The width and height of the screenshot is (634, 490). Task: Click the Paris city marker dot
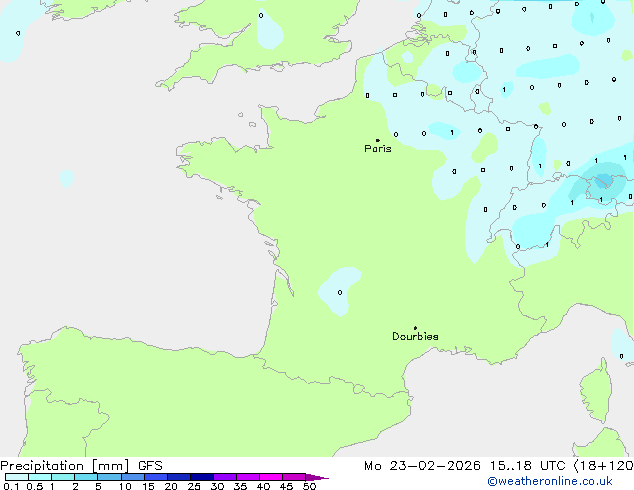[x=377, y=140]
